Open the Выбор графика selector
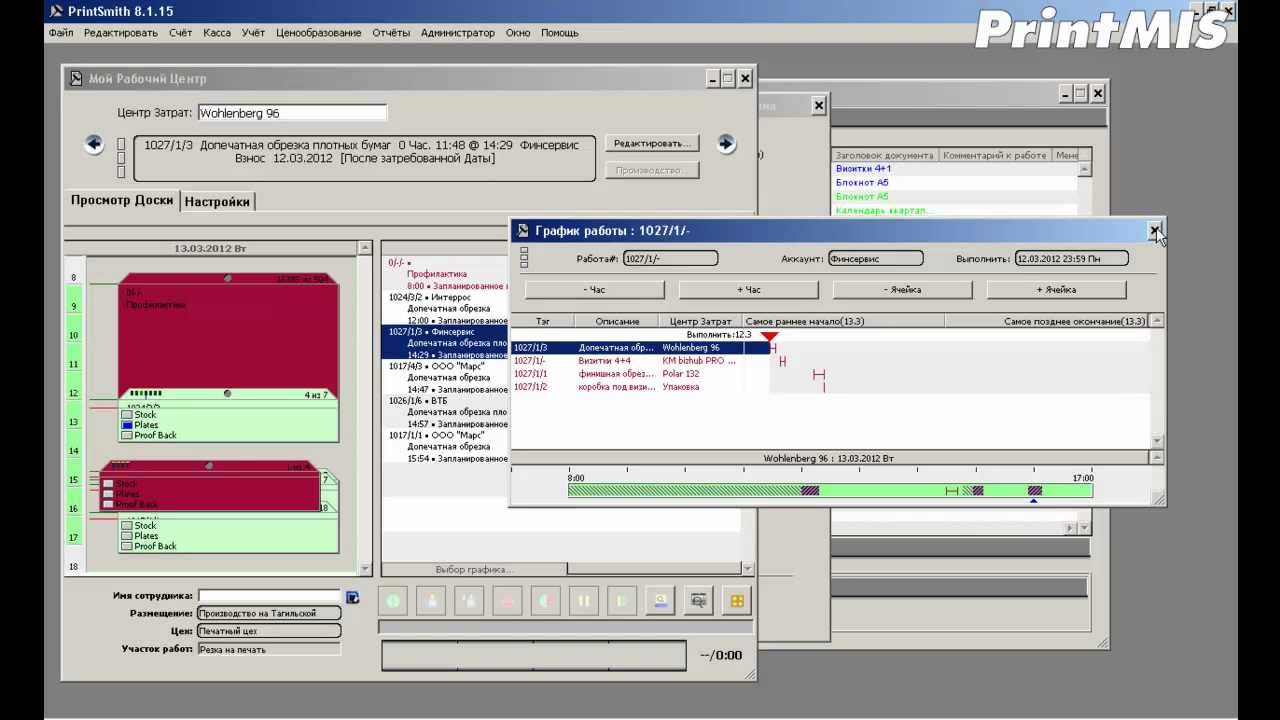The width and height of the screenshot is (1280, 720). click(474, 570)
